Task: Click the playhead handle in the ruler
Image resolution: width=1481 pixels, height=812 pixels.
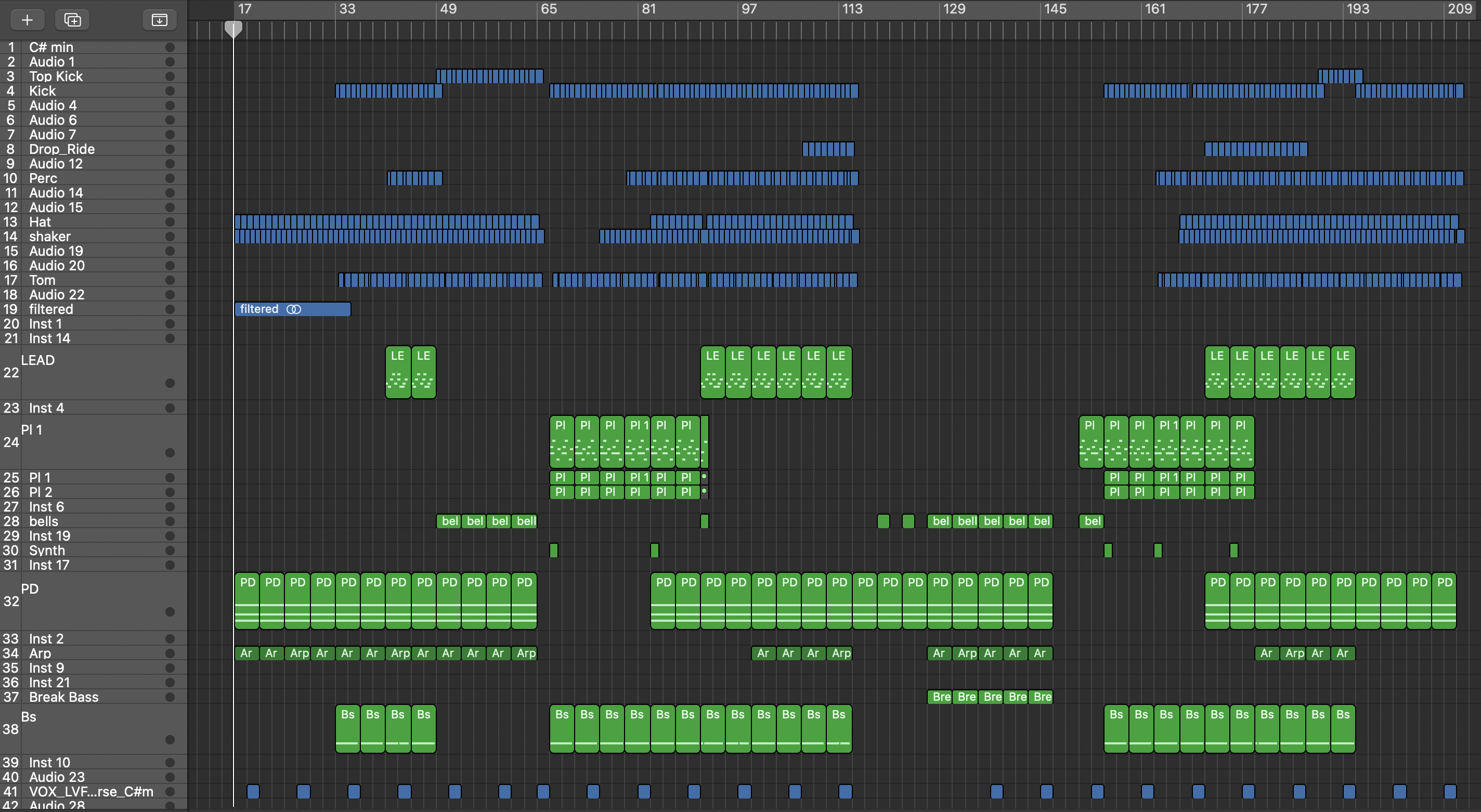Action: coord(233,29)
